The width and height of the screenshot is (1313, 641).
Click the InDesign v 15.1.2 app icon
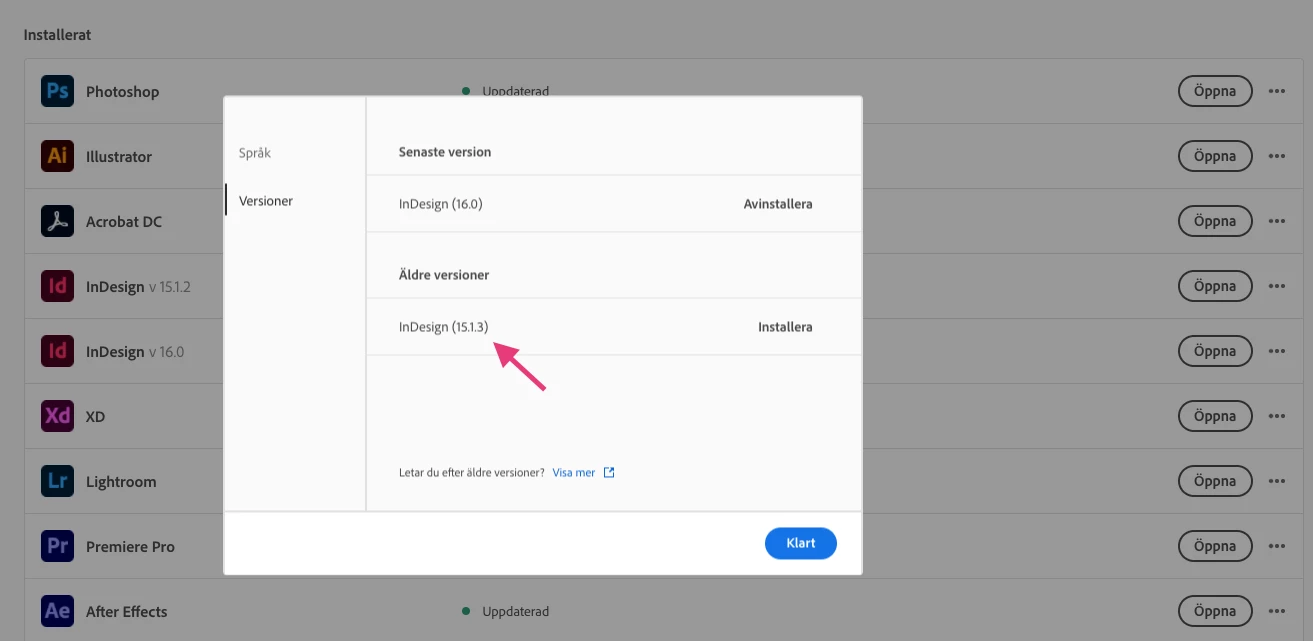tap(58, 286)
